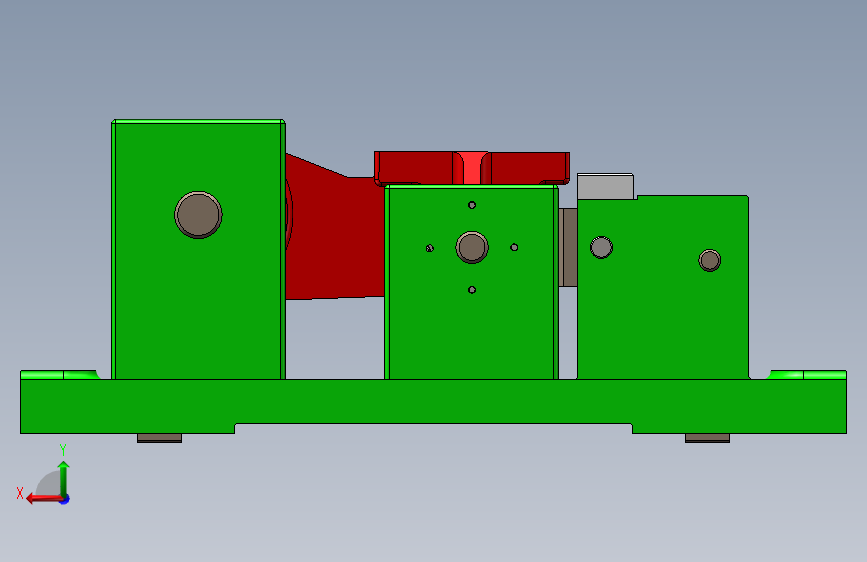This screenshot has height=562, width=867.
Task: Select the grey block on top of the right green block
Action: (605, 186)
